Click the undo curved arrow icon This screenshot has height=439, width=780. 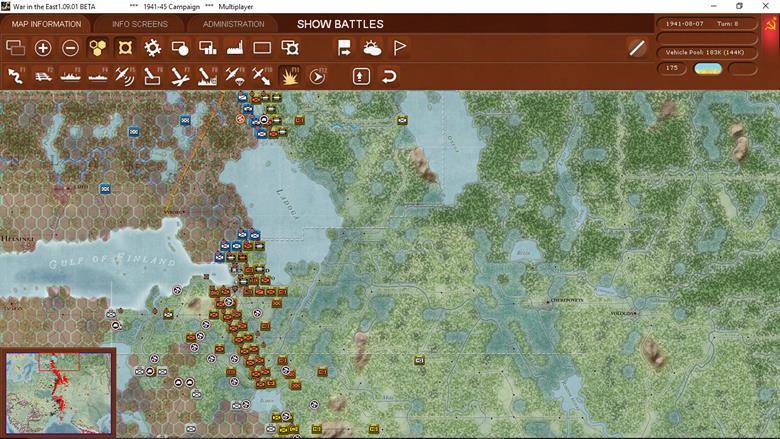[x=389, y=76]
